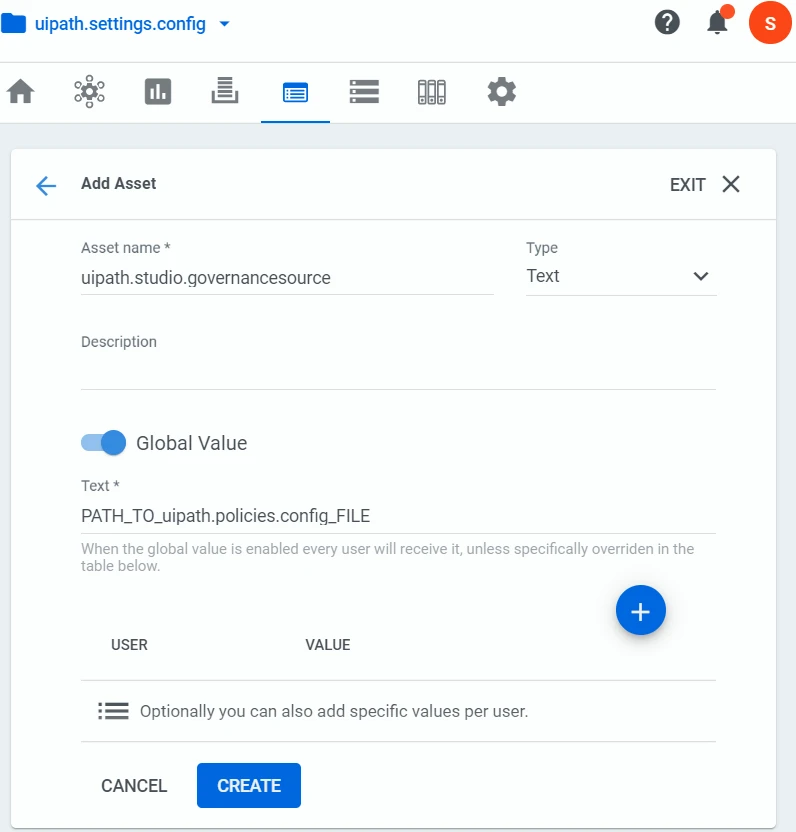796x832 pixels.
Task: Expand the uipath.settings.config folder dropdown arrow
Action: click(224, 24)
